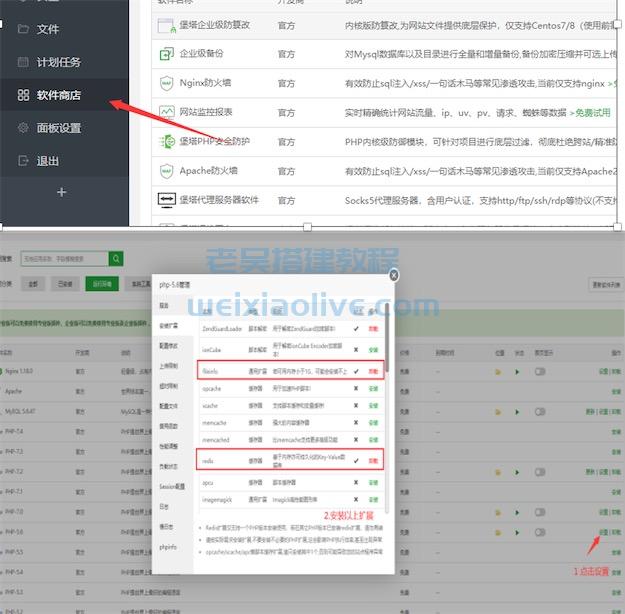
Task: Click 更新软件列表 button on the right
Action: pyautogui.click(x=606, y=285)
